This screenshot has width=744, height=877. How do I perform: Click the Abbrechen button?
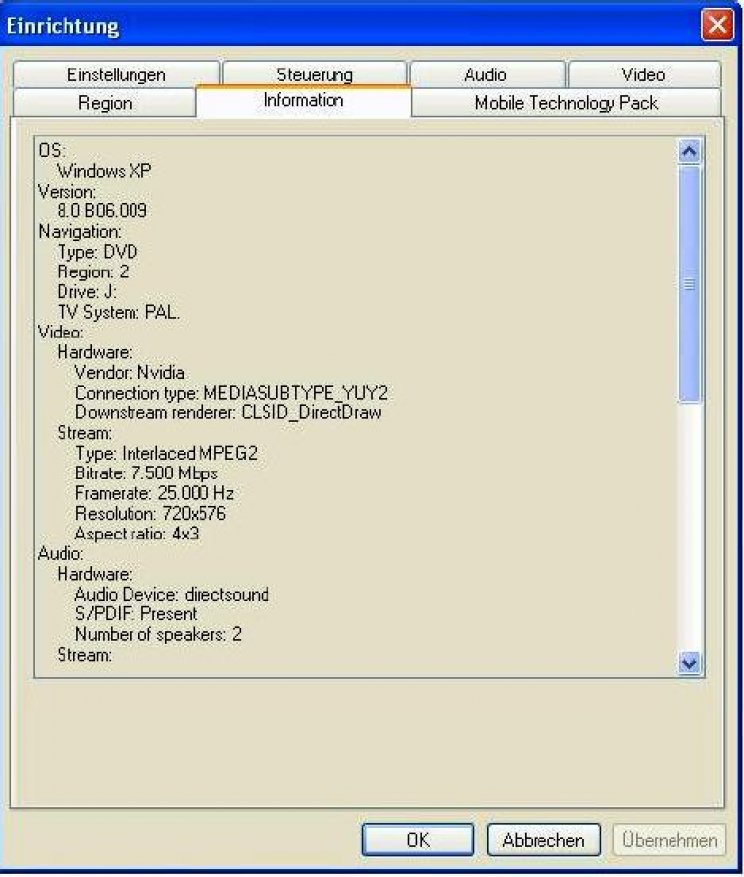coord(543,840)
